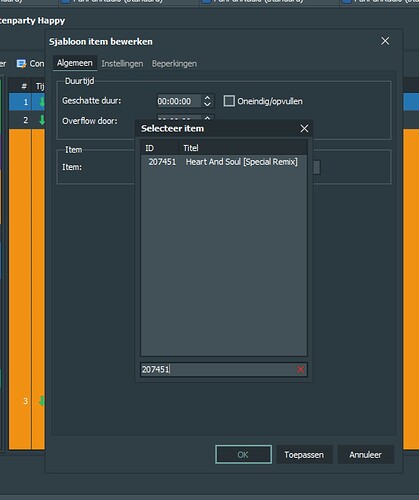Screen dimensions: 419x500
Task: Click the green arrow in row 3
Action: (x=42, y=401)
